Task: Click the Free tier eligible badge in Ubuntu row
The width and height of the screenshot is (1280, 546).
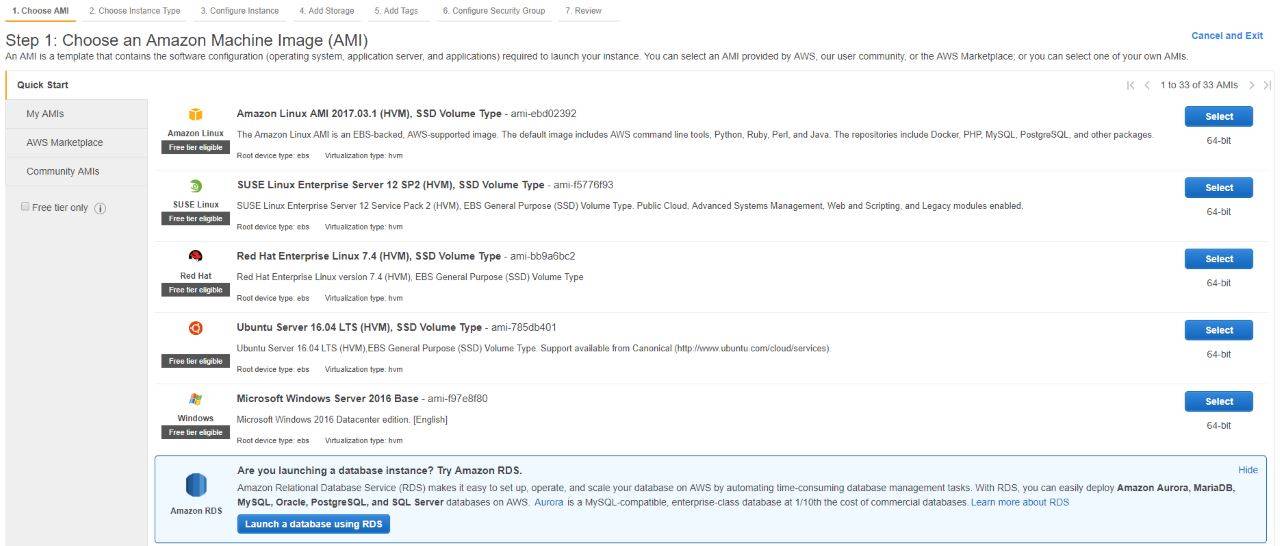Action: pos(196,361)
